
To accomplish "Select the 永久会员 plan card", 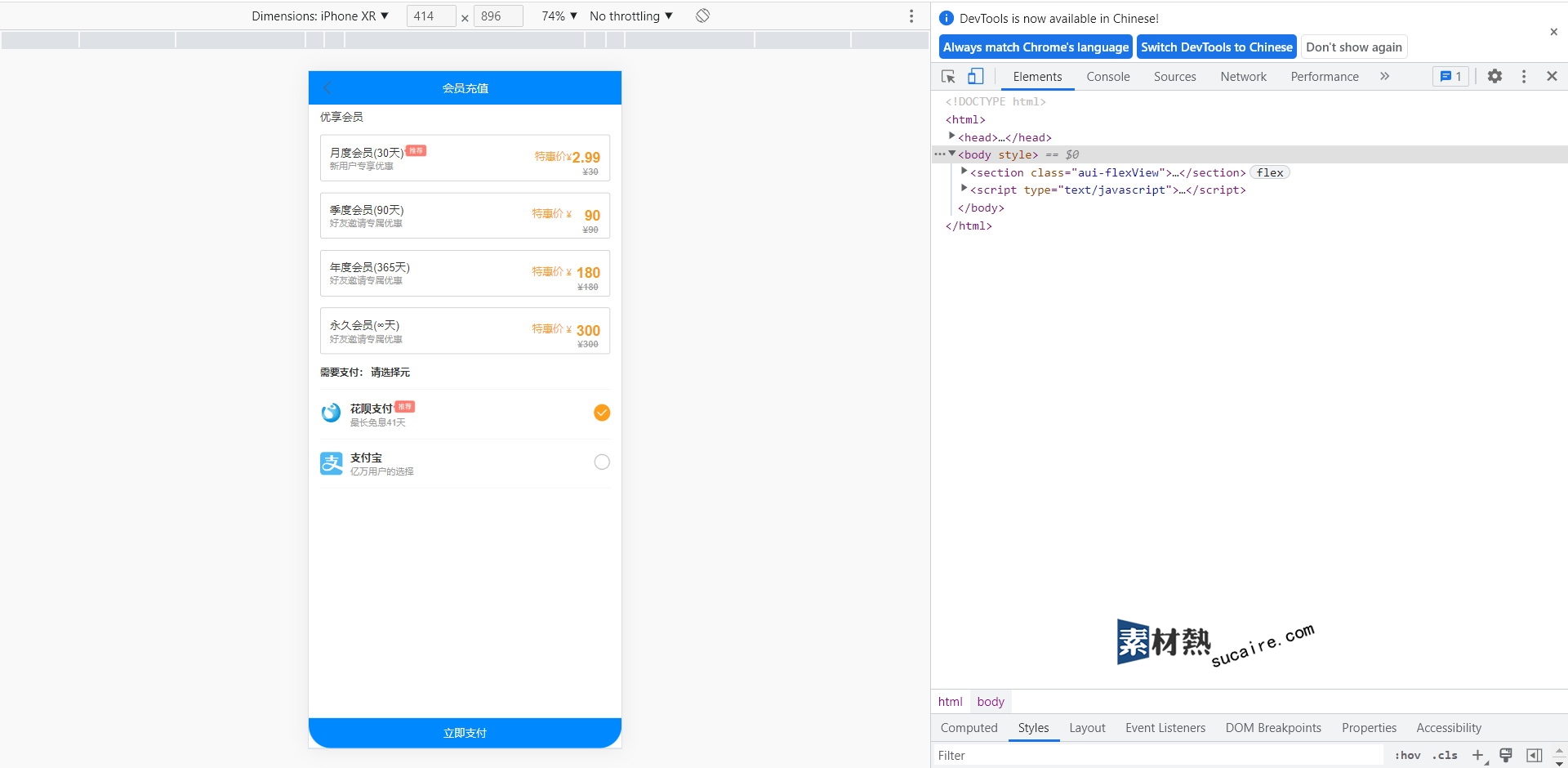I will coord(465,331).
